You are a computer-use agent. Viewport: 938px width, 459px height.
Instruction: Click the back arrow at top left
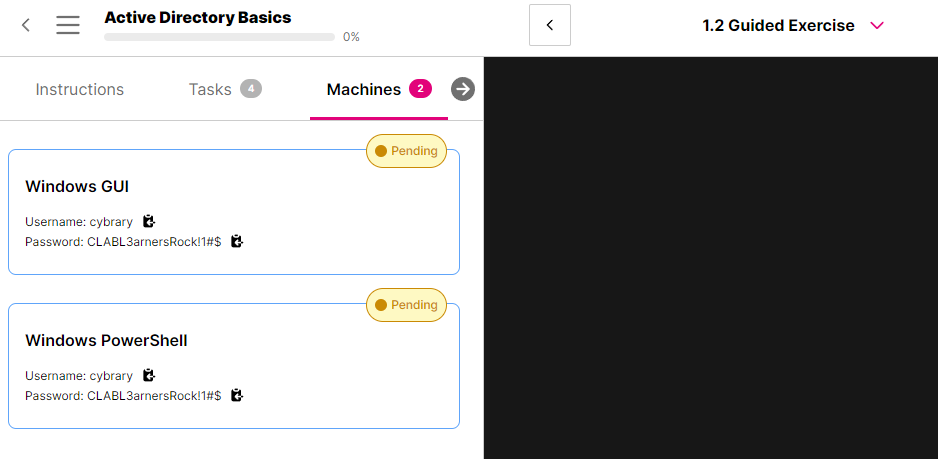[x=26, y=25]
